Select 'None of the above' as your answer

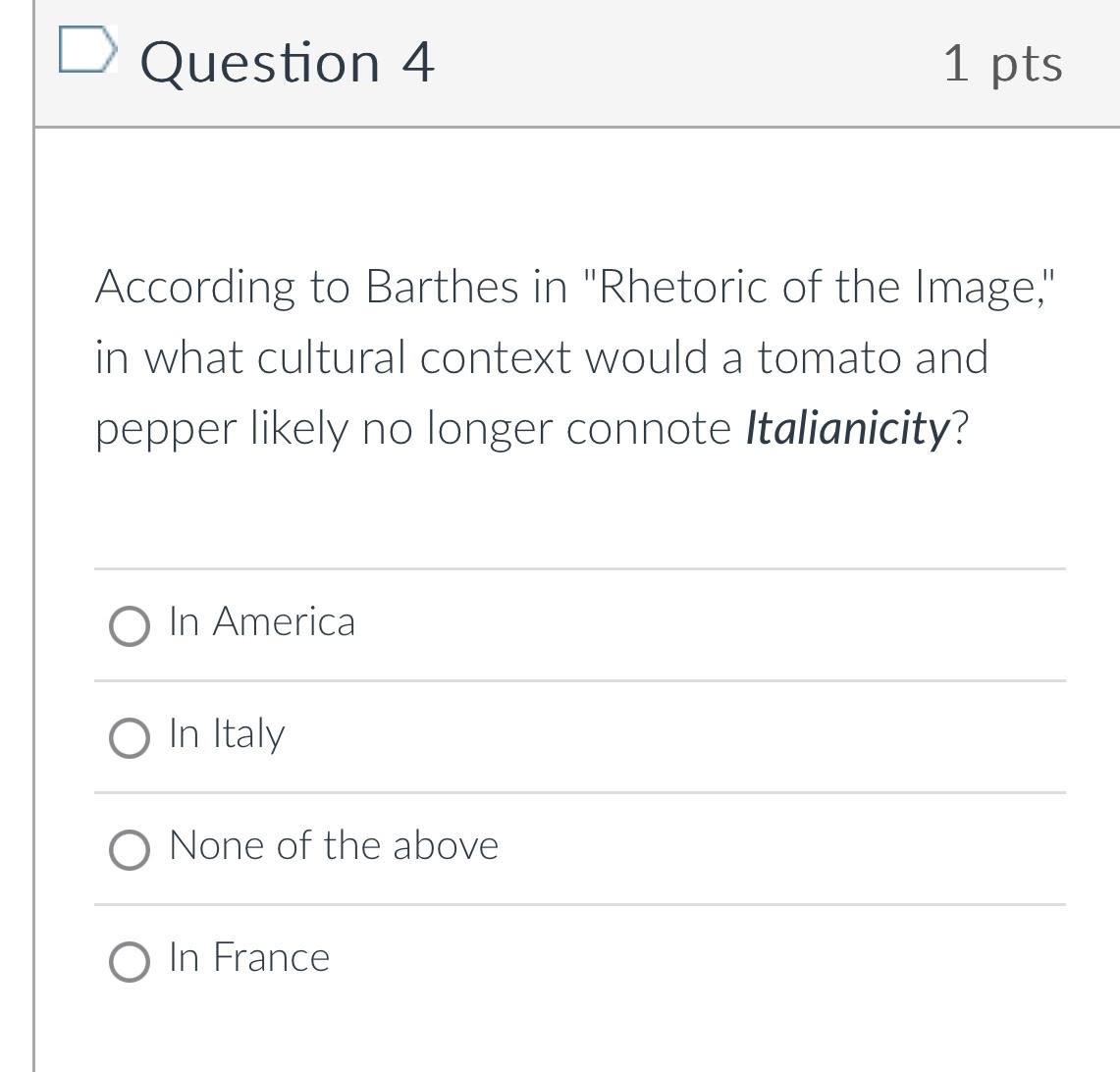[129, 848]
